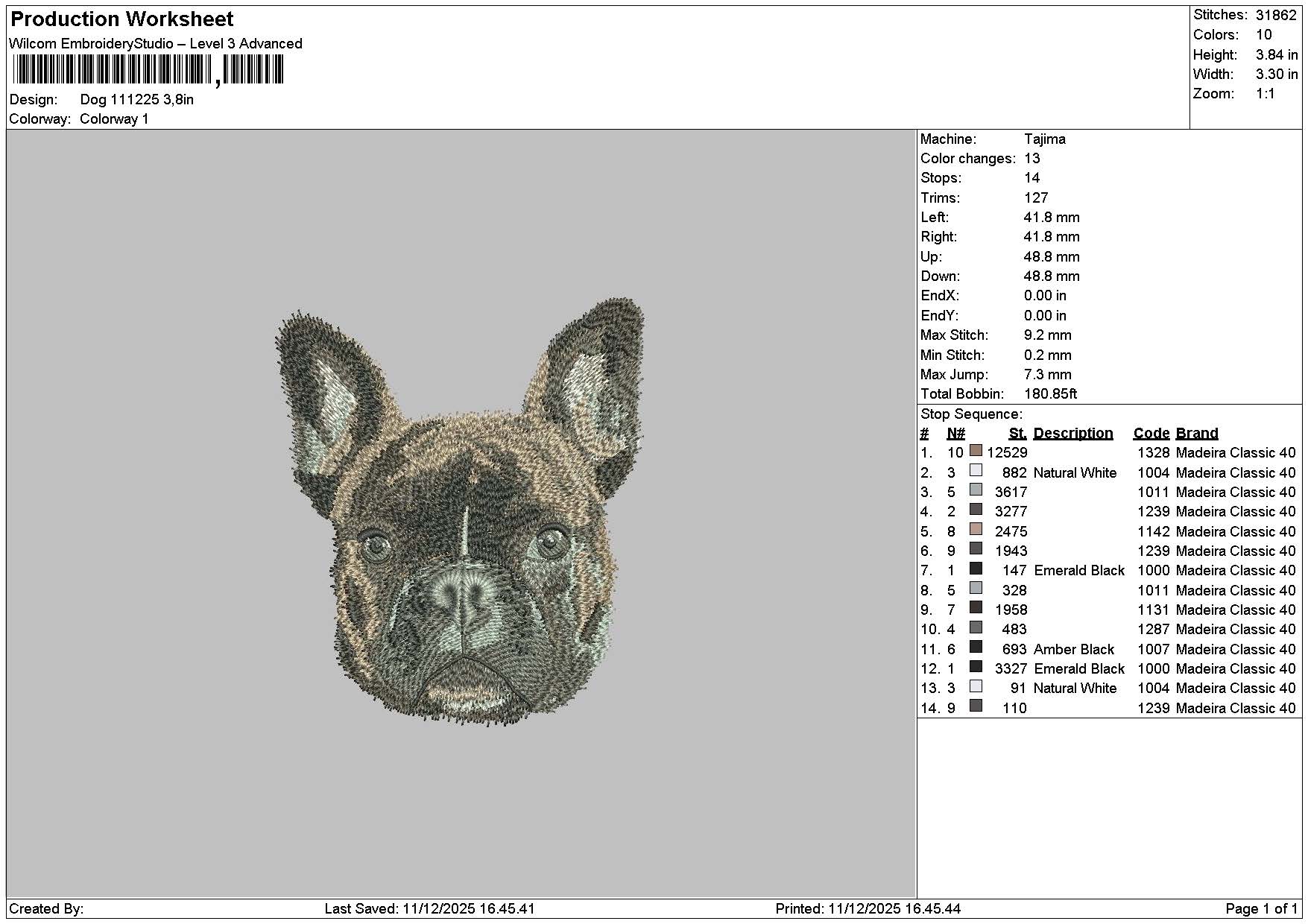The height and width of the screenshot is (924, 1308).
Task: Click the Amber Black swatch in stop 11 row
Action: point(976,647)
